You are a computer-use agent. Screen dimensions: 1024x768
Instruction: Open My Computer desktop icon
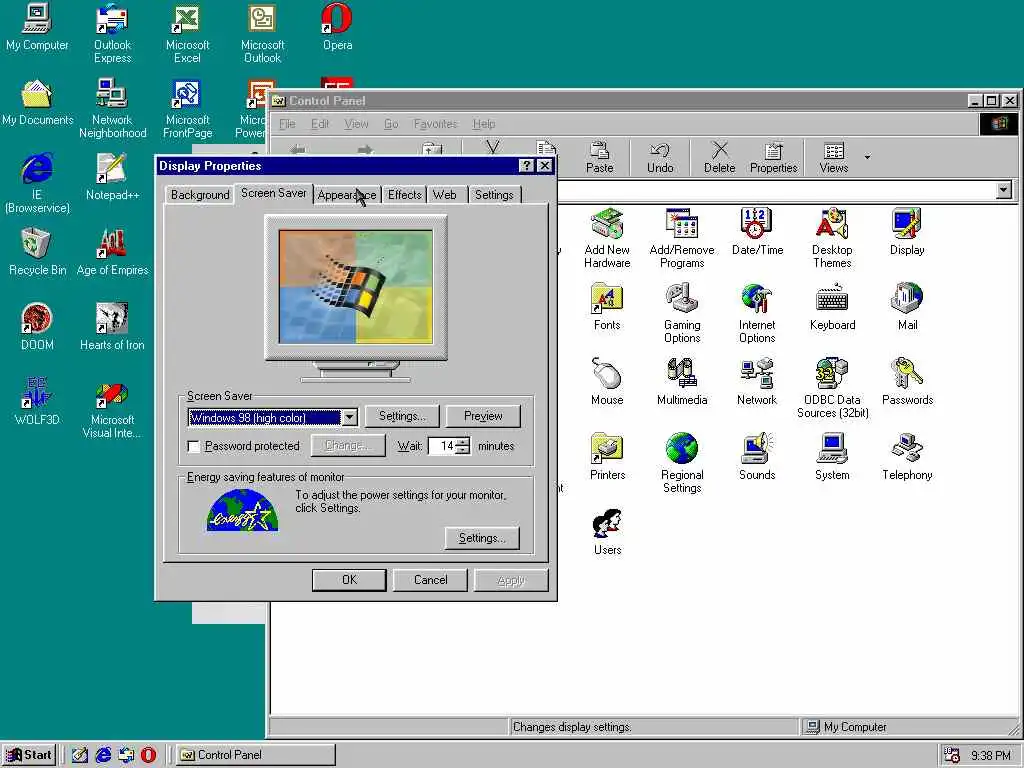coord(37,27)
